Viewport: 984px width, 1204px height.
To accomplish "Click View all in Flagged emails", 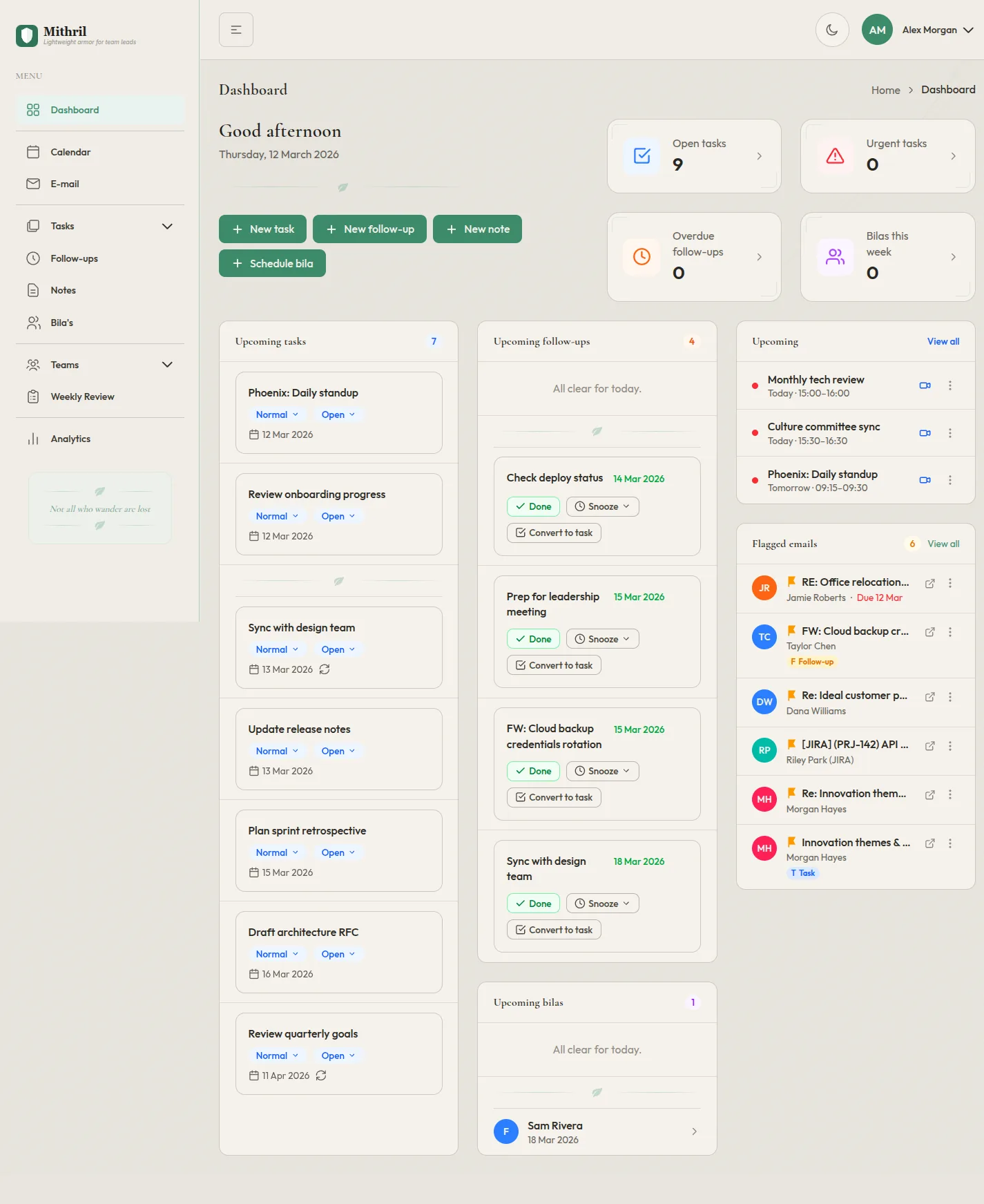I will tap(943, 544).
